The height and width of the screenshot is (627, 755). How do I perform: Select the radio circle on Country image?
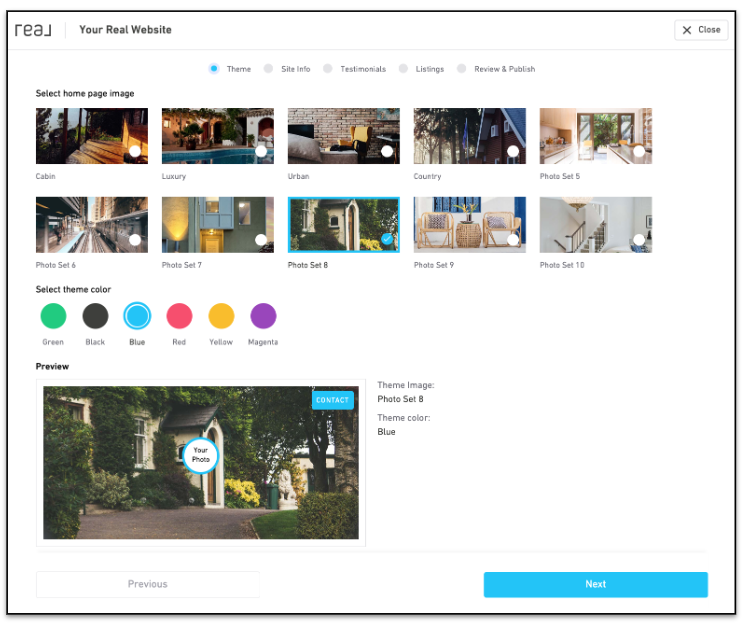point(513,151)
